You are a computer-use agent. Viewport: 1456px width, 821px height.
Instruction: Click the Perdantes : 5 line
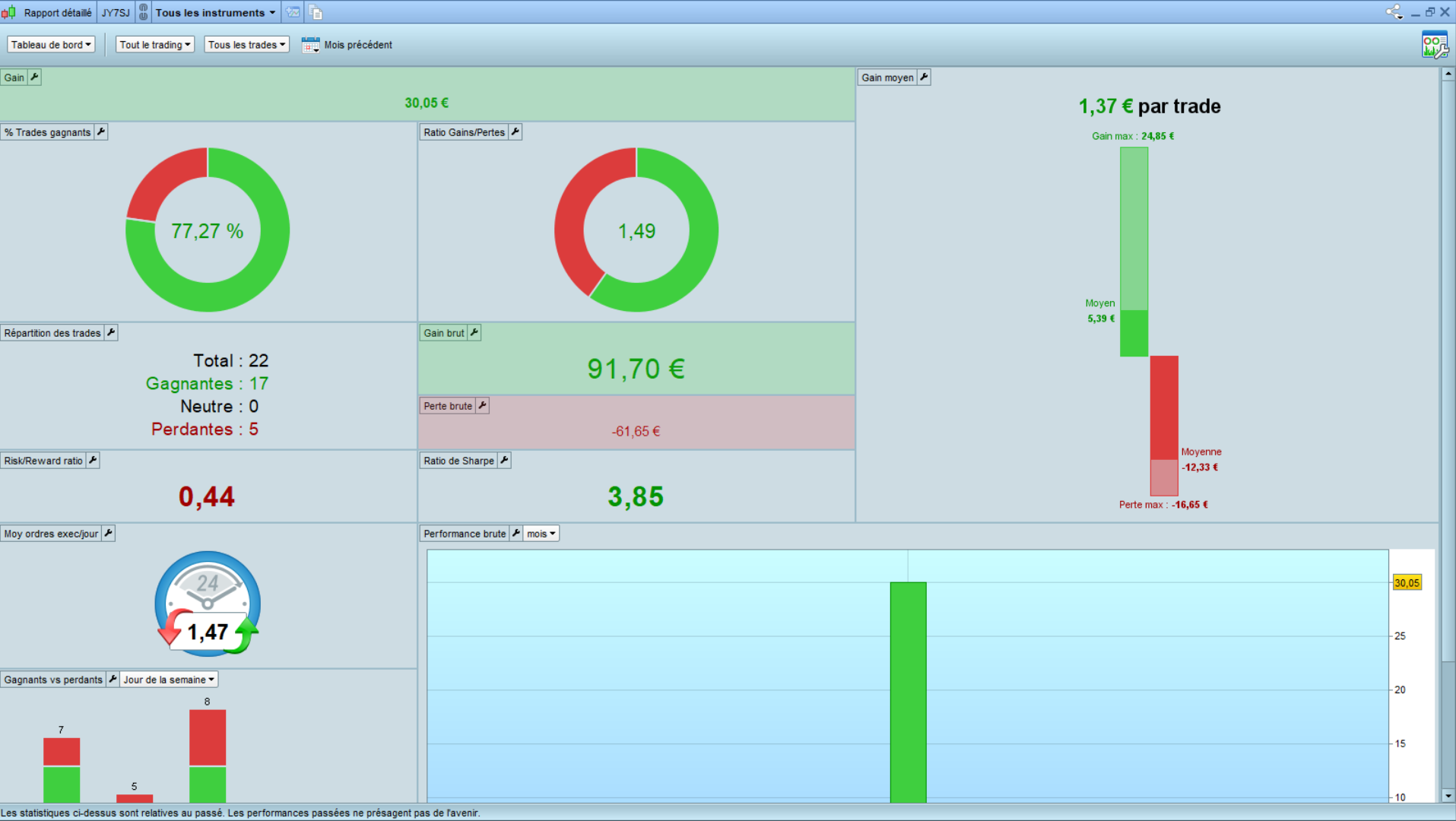pyautogui.click(x=205, y=430)
